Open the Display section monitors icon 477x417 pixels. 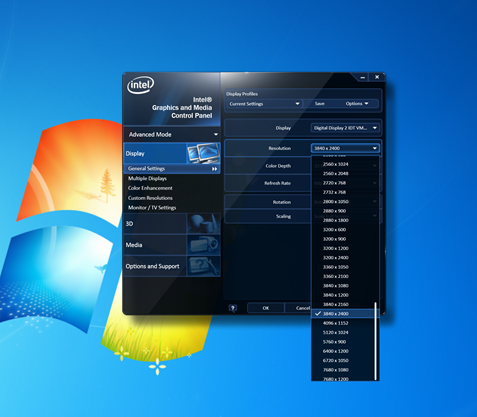coord(204,153)
